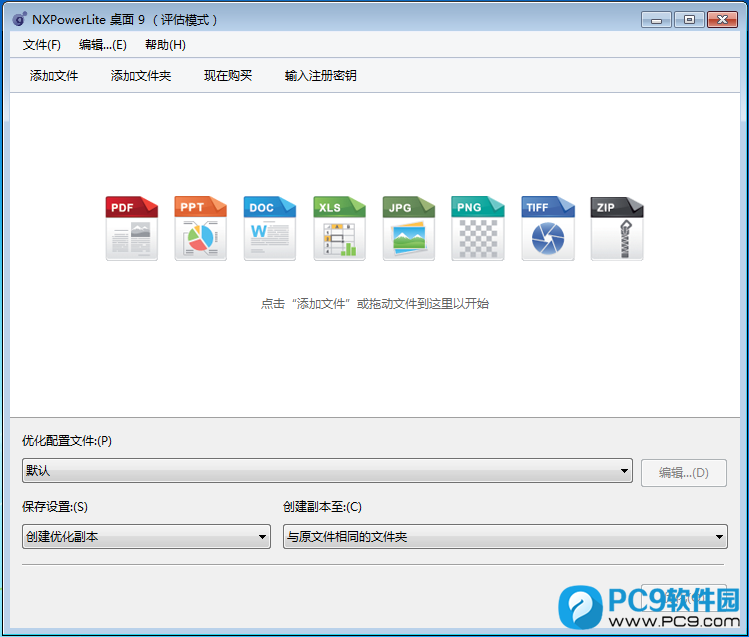Open the 保存设置 dropdown showing 创建优化副本
The width and height of the screenshot is (749, 637).
pos(146,537)
